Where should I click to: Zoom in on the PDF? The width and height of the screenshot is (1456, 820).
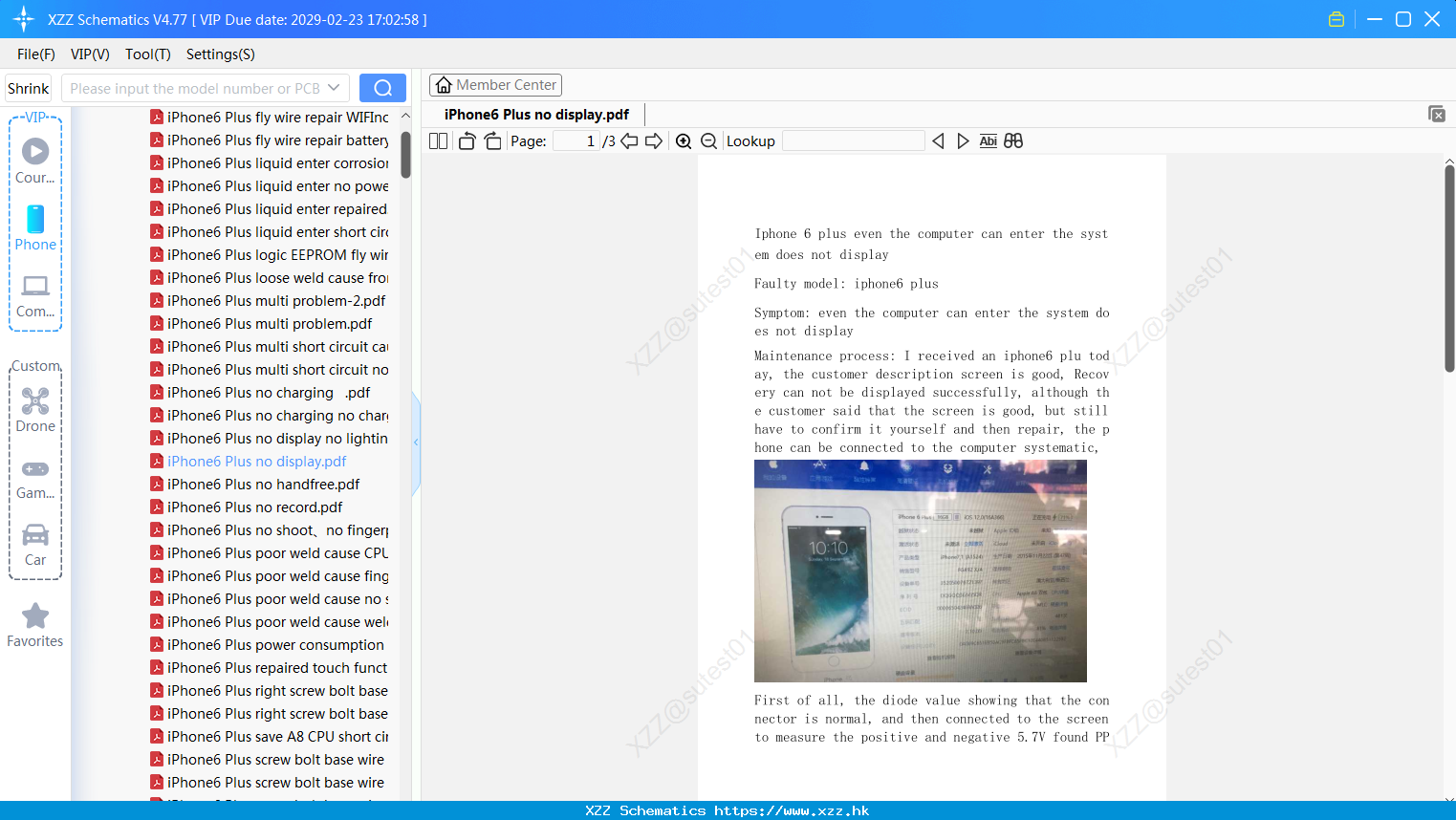(684, 141)
